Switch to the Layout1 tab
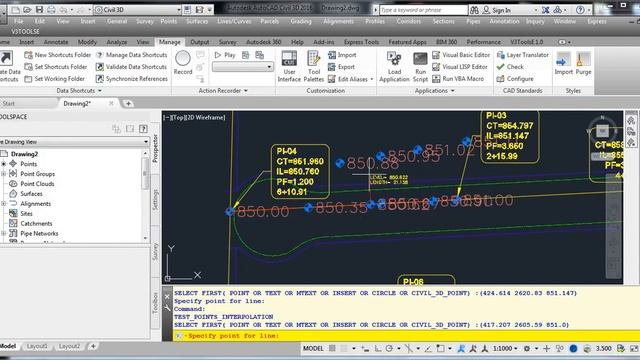Image resolution: width=640 pixels, height=360 pixels. pyautogui.click(x=37, y=347)
